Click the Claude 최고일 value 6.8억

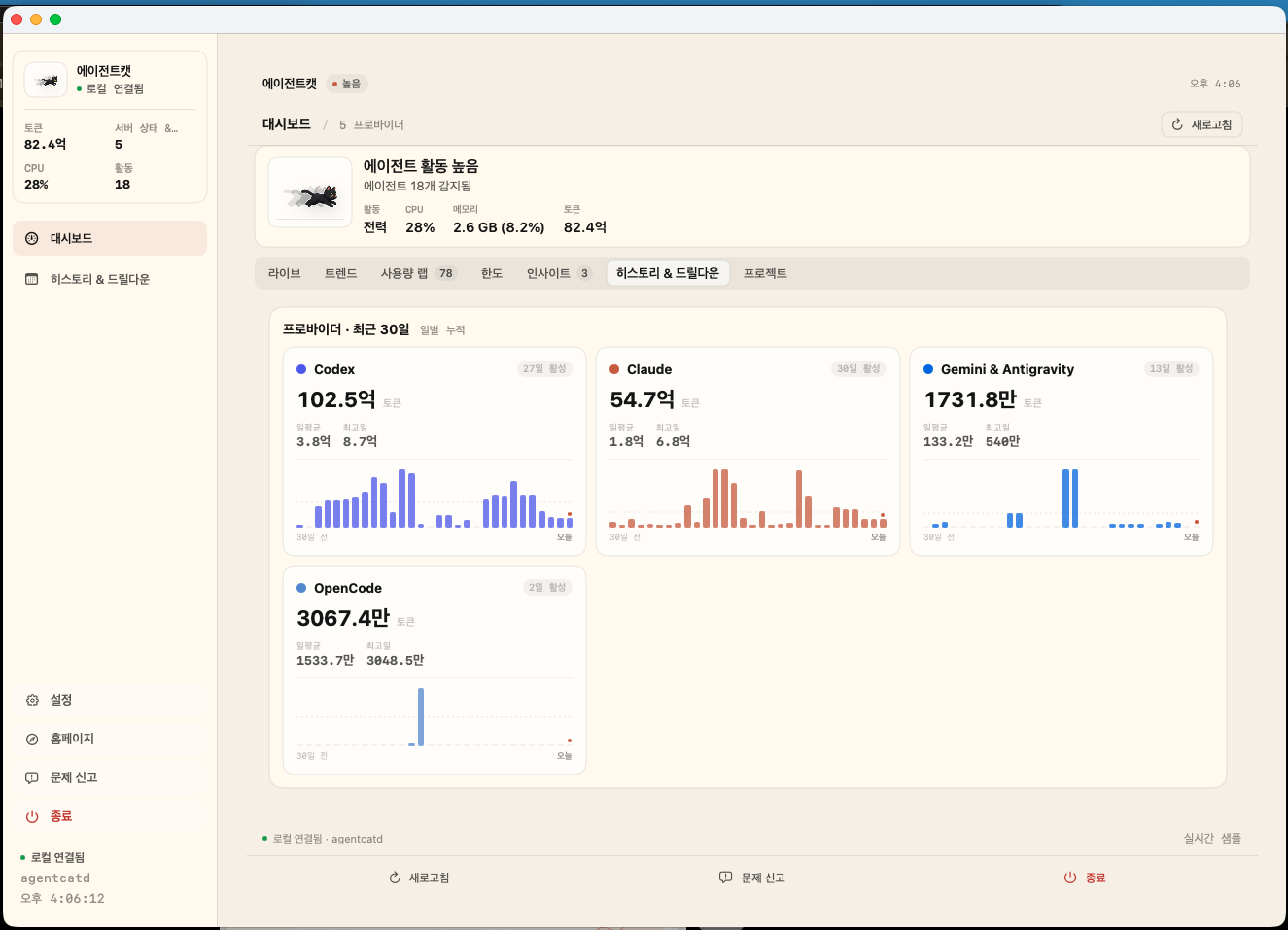pos(673,441)
